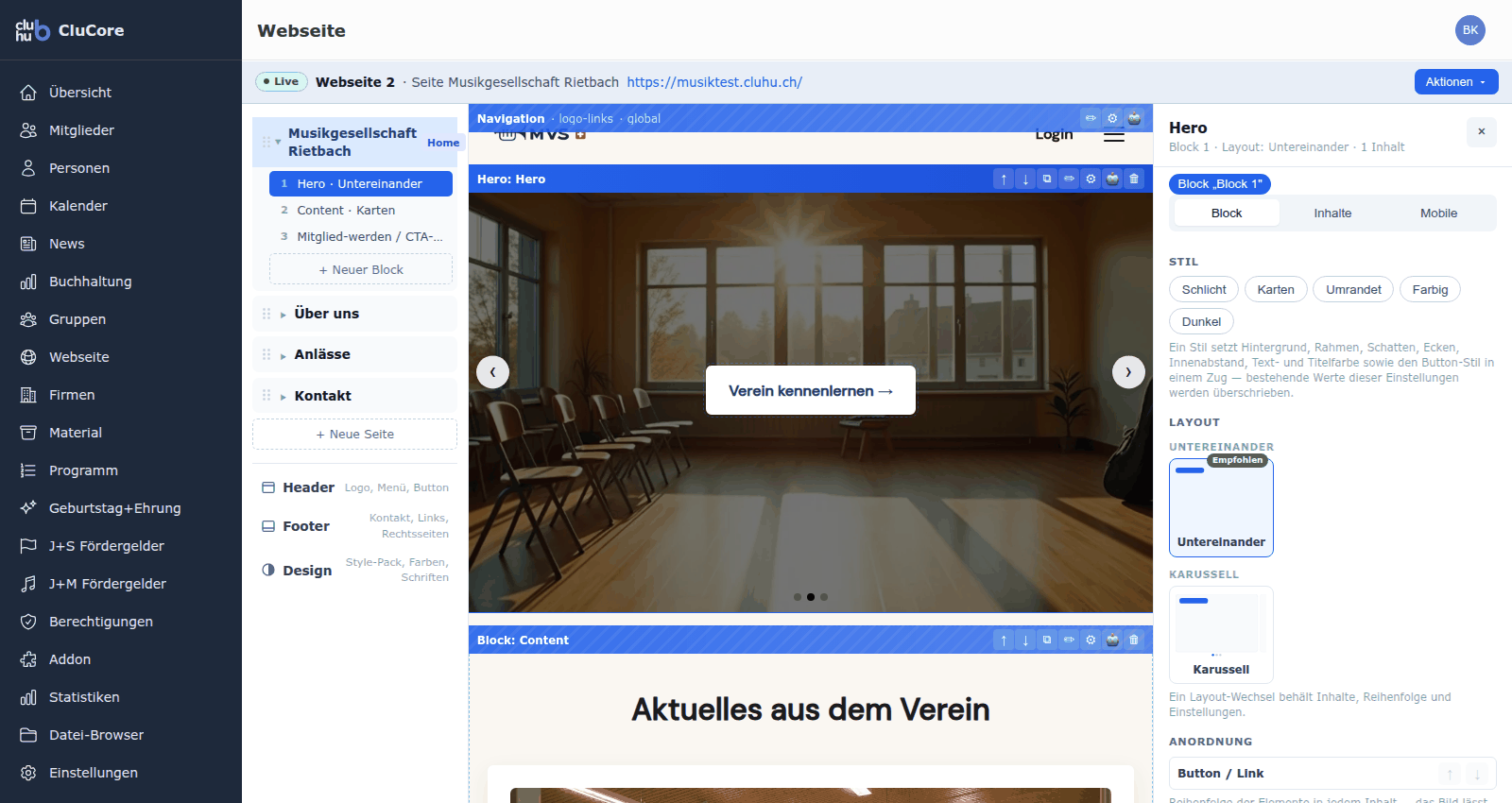Switch to the Inhalte tab
The width and height of the screenshot is (1512, 803).
[1332, 214]
